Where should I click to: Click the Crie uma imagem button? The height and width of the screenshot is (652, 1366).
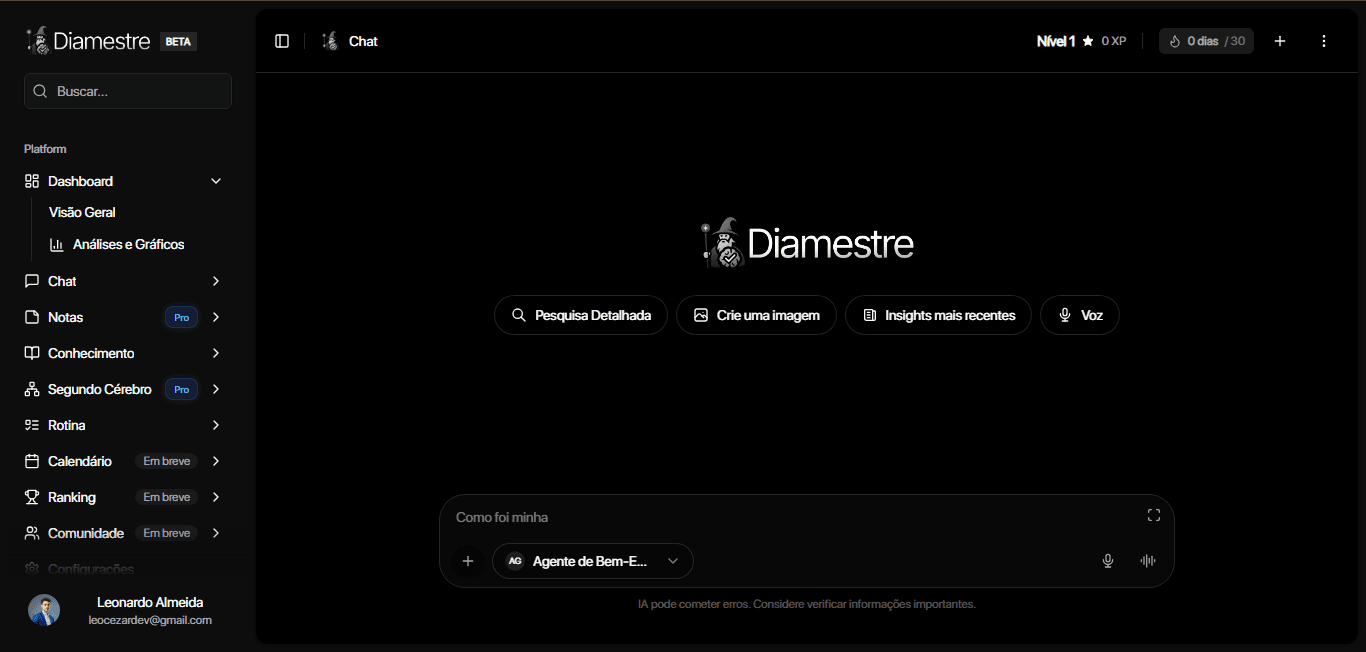[756, 315]
